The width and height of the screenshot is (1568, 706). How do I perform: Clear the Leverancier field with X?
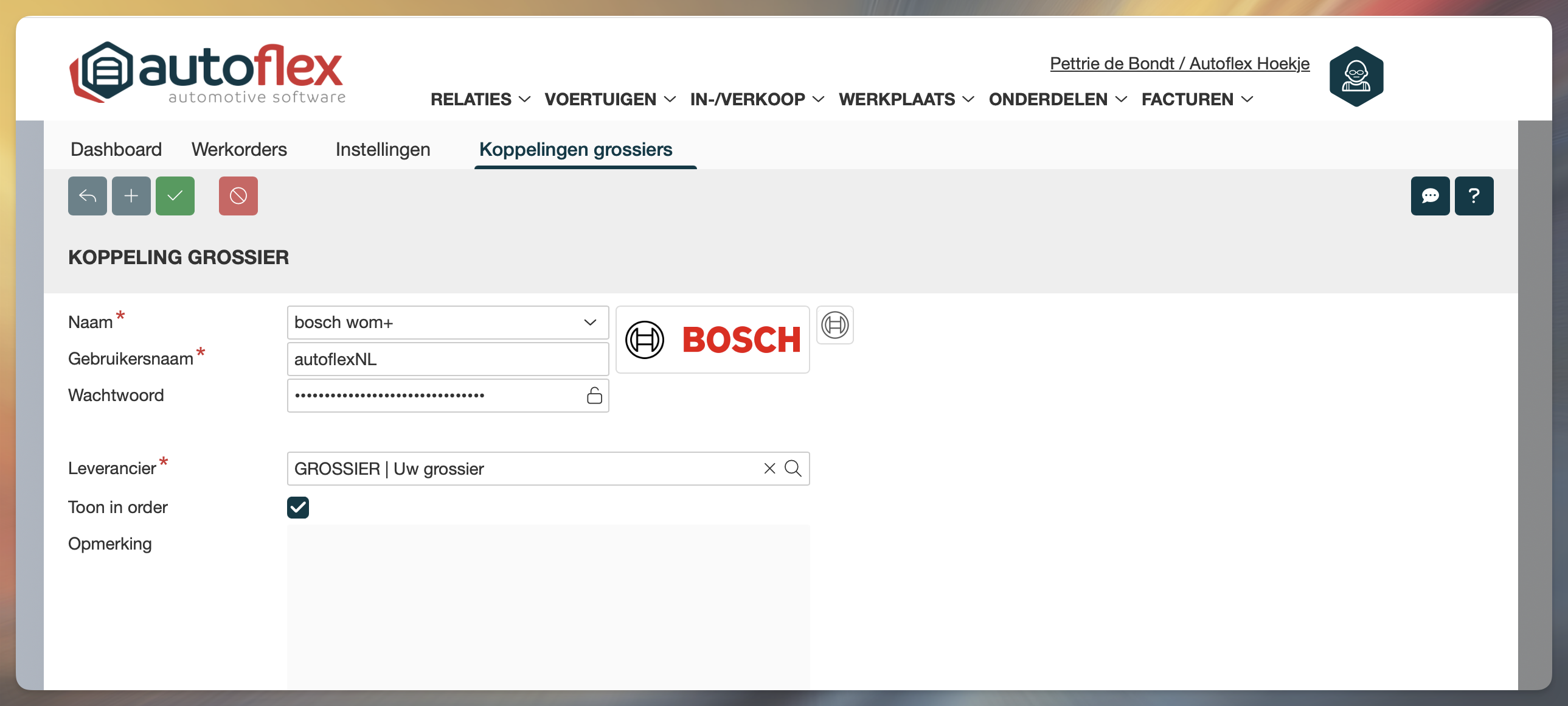point(769,468)
